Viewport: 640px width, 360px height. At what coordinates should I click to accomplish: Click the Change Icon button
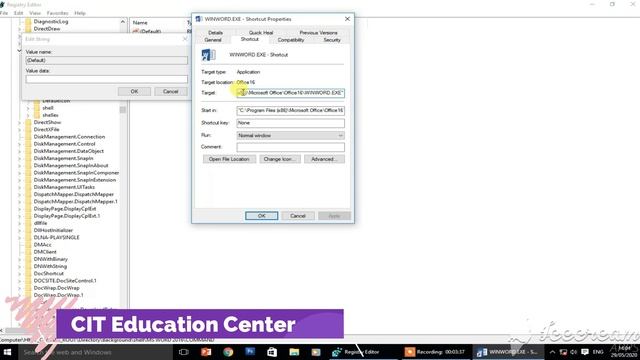tap(280, 159)
